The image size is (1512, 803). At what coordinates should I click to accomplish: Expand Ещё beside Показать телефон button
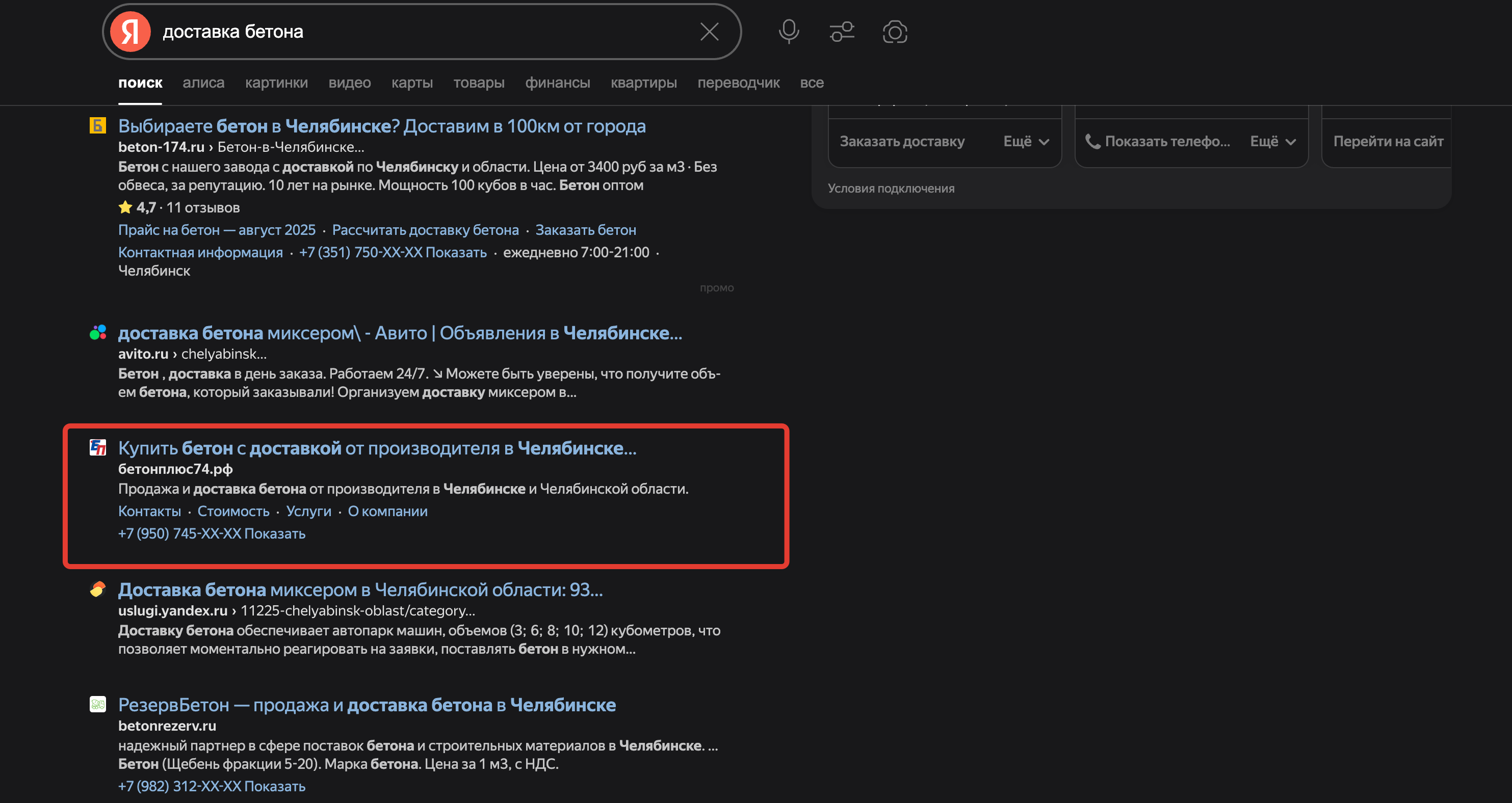point(1272,141)
